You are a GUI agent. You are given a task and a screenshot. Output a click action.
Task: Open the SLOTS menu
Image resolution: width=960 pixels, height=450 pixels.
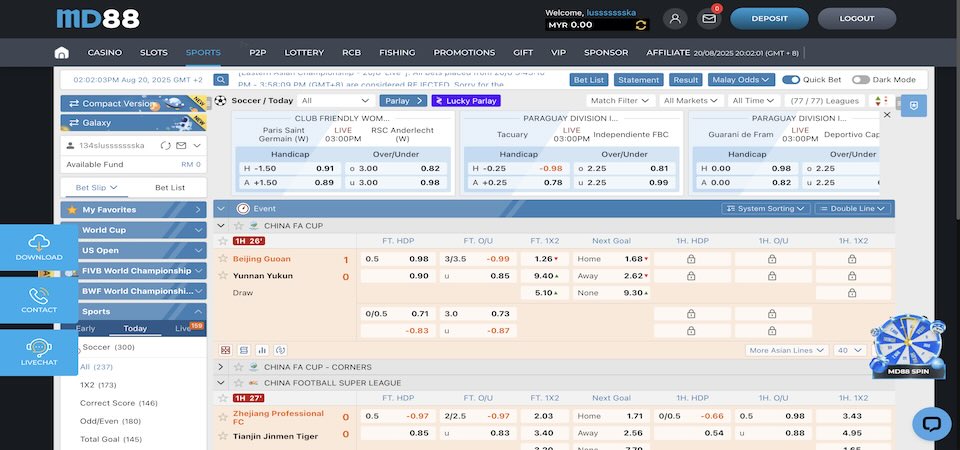point(154,53)
